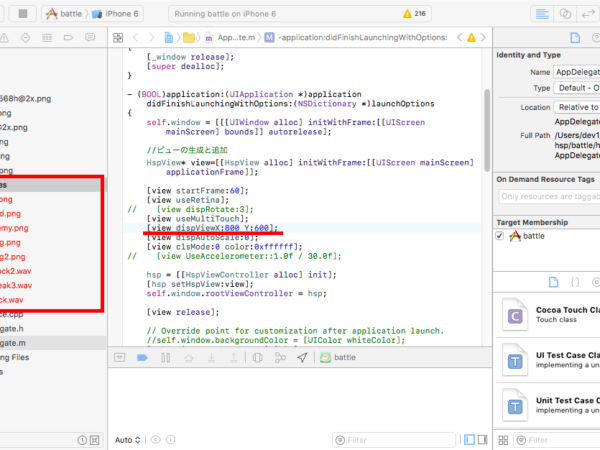Open the Location Relative to dropdown
The height and width of the screenshot is (450, 600).
(x=577, y=107)
